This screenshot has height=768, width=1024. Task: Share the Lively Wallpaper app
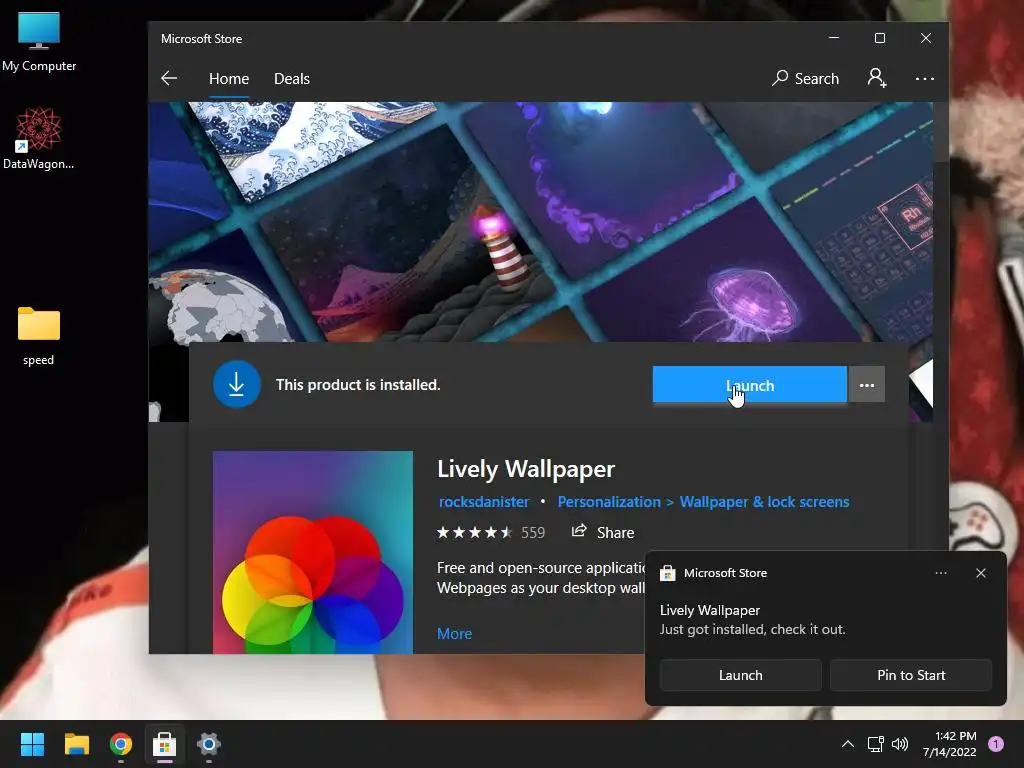(603, 532)
